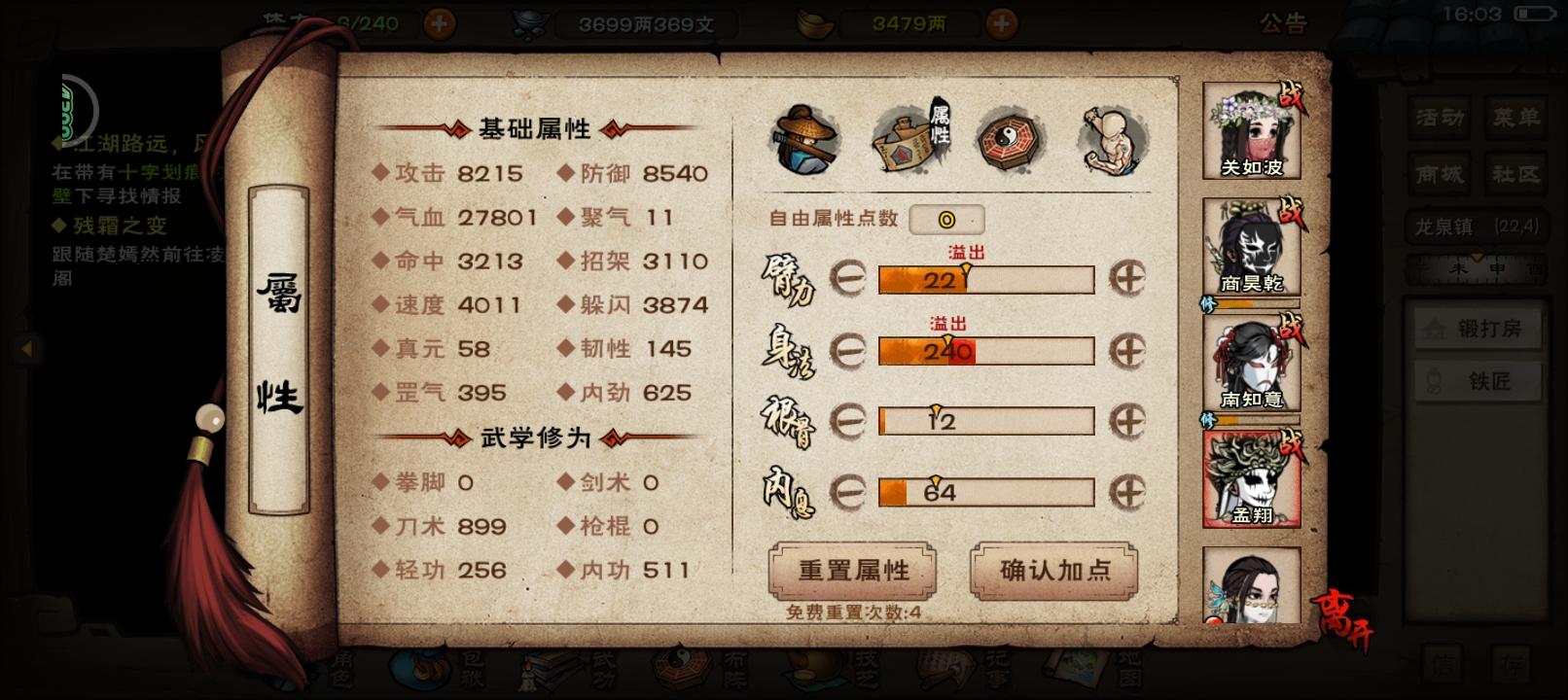Decrease 臂力 with the minus button
Screen dimensions: 1568x700
[847, 279]
